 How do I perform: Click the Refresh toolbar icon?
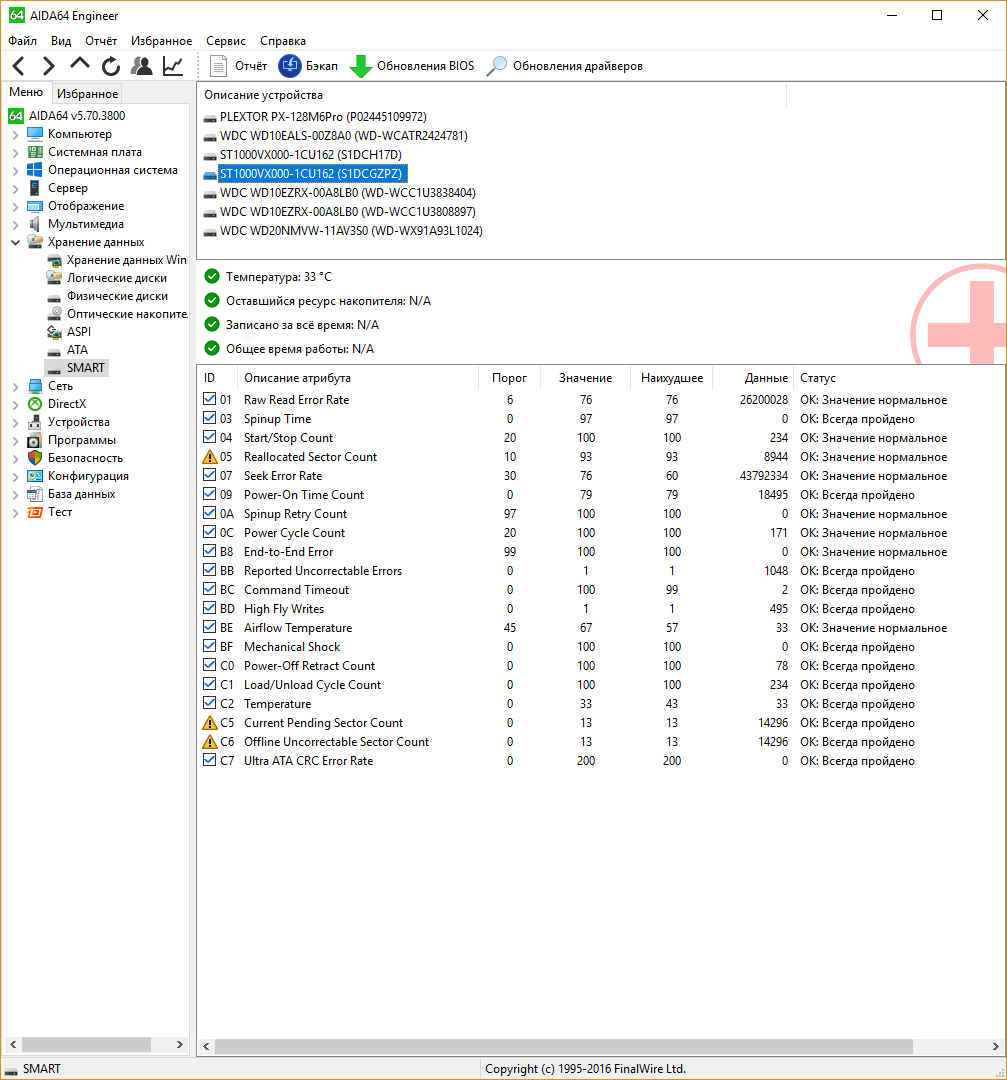[111, 66]
